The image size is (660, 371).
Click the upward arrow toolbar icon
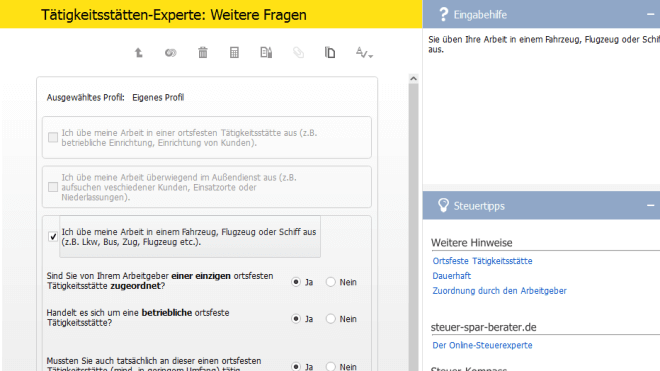tap(138, 53)
